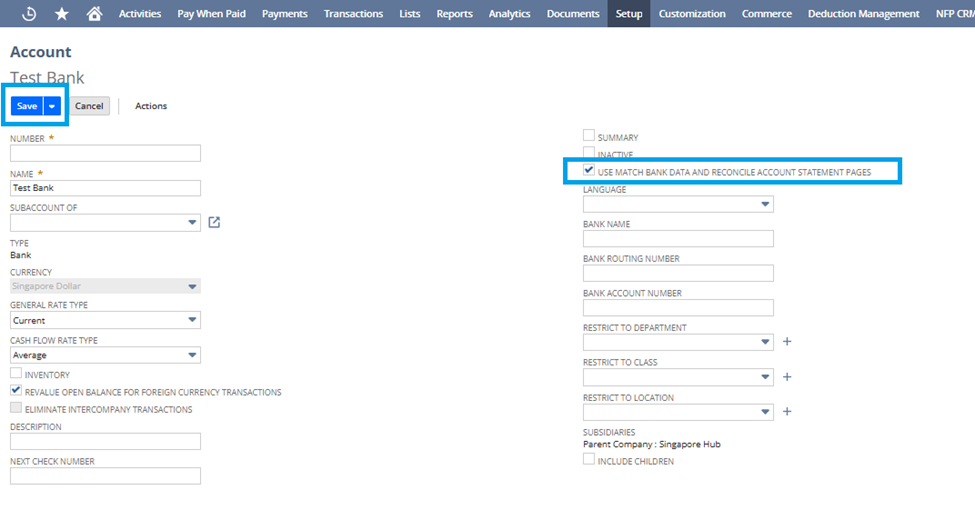Focus the Number input field
Image resolution: width=975 pixels, height=530 pixels.
[x=105, y=153]
